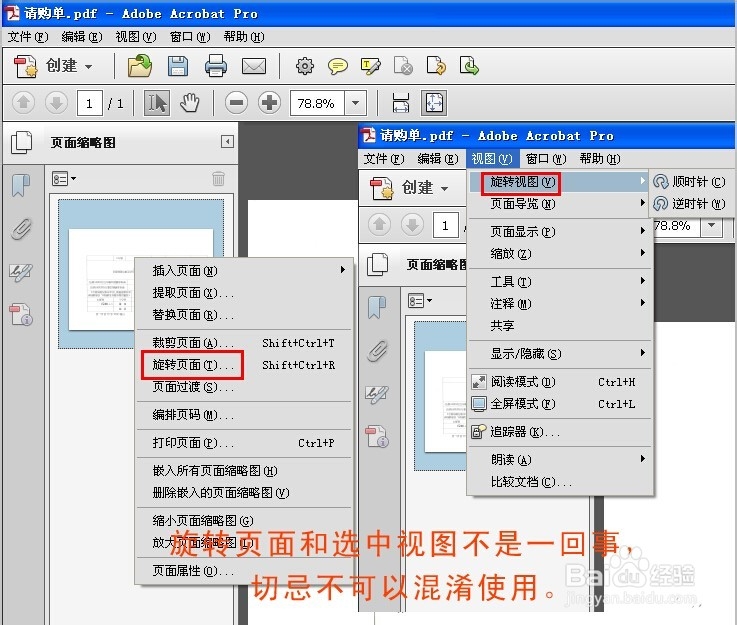Choose 旋转页面 from context menu
This screenshot has height=625, width=737.
click(243, 365)
